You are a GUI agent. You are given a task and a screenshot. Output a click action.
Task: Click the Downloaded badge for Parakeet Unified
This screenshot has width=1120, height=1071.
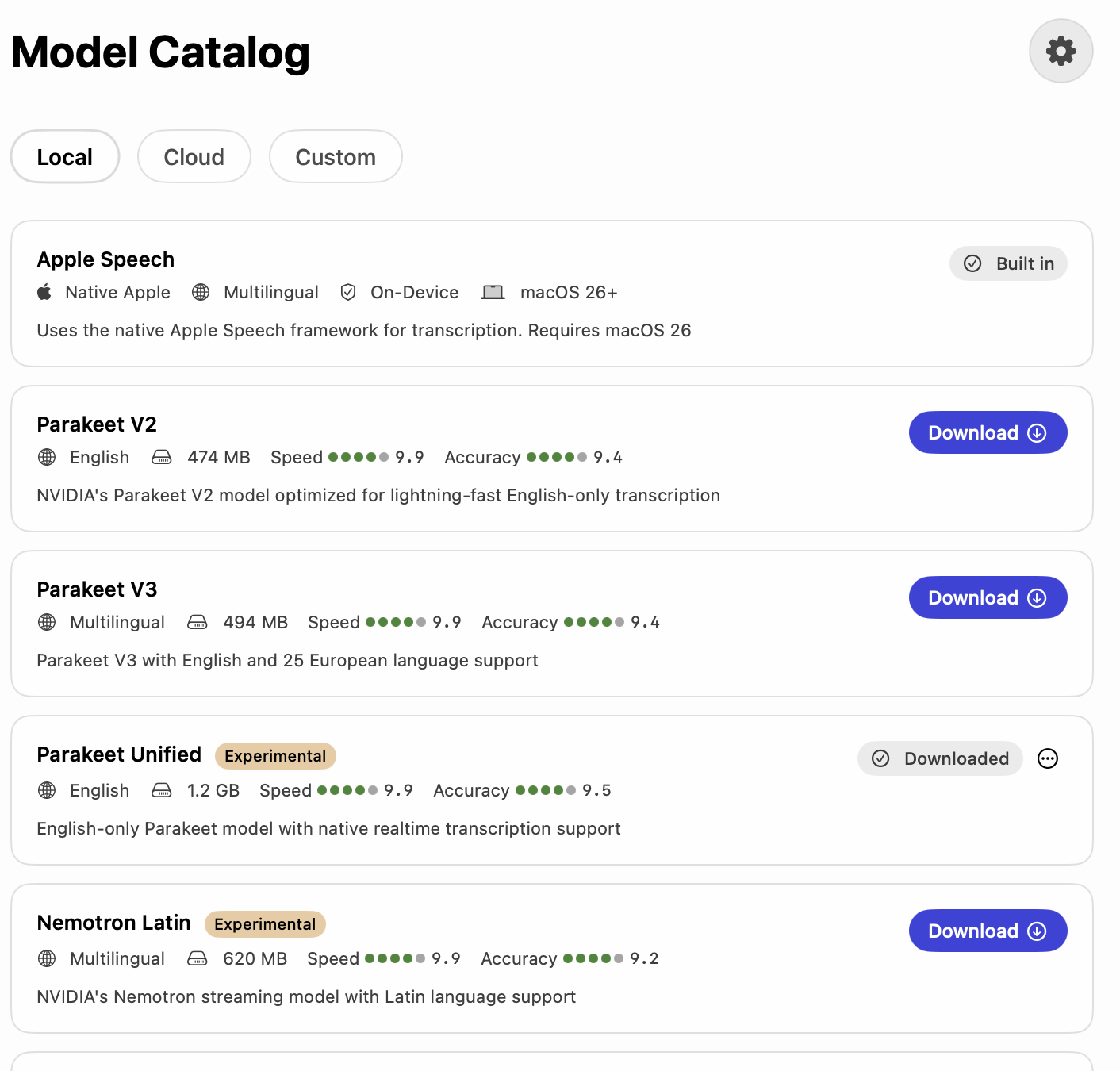pyautogui.click(x=940, y=758)
